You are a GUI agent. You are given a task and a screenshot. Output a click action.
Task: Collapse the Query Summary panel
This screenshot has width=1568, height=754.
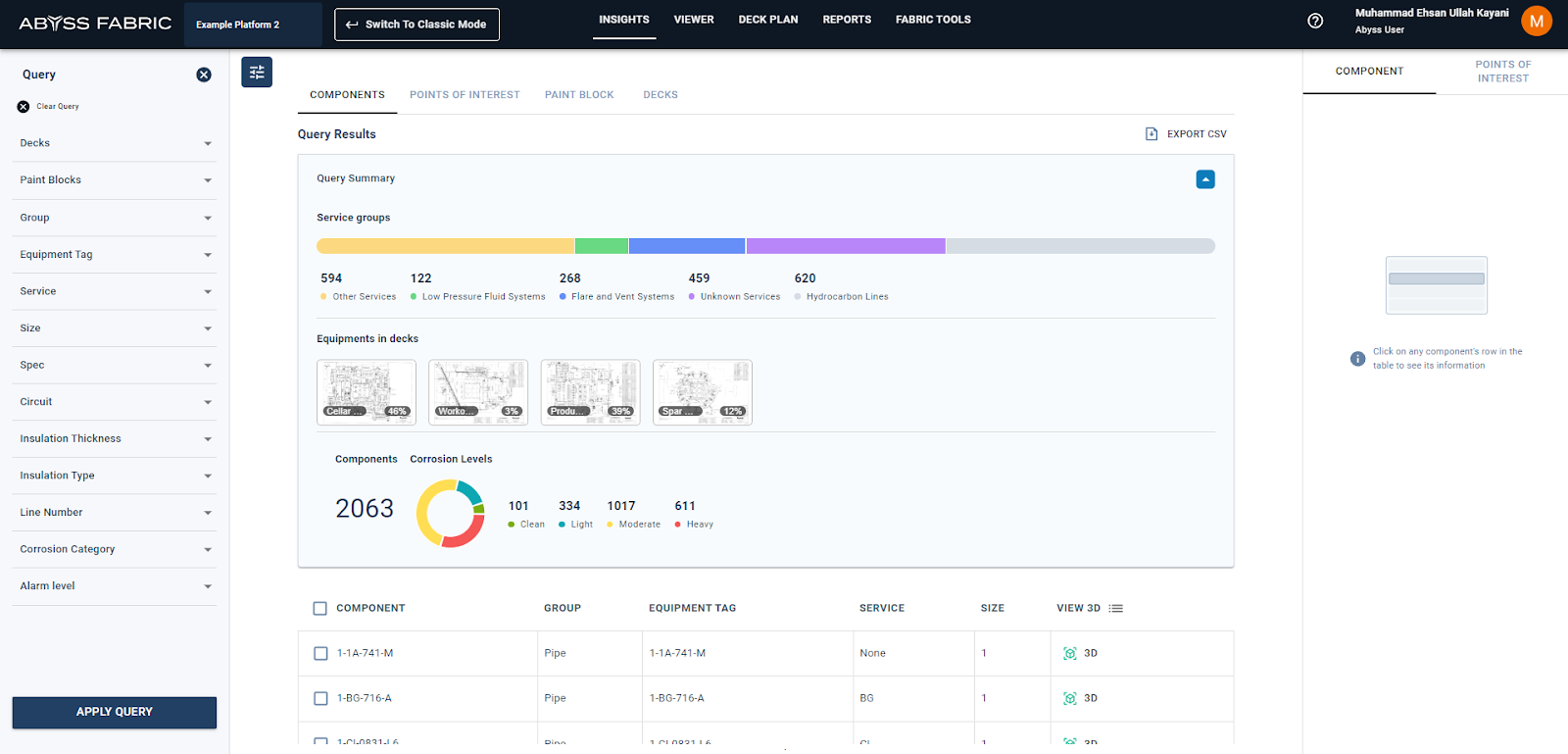(x=1205, y=179)
